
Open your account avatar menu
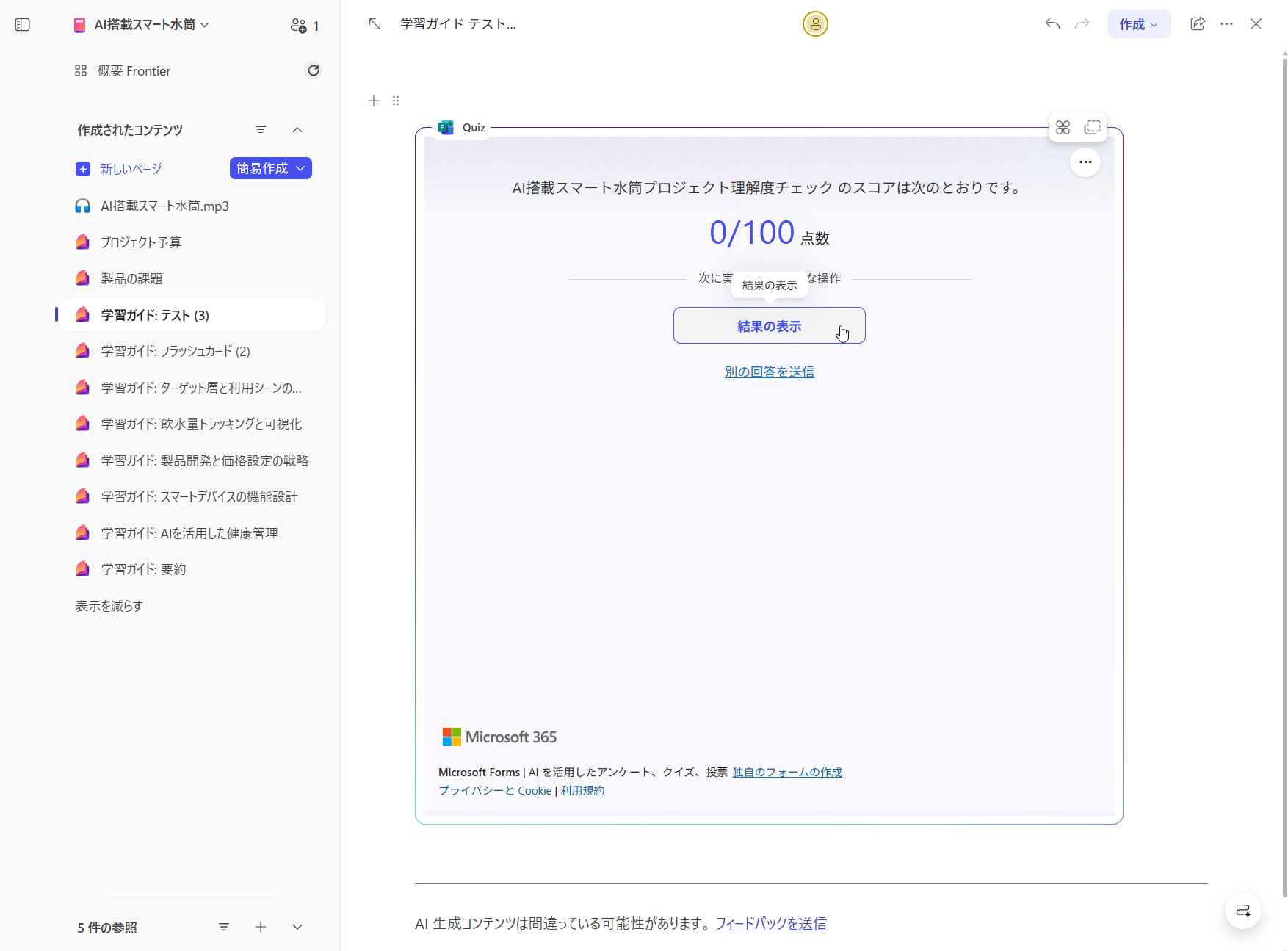(x=815, y=23)
